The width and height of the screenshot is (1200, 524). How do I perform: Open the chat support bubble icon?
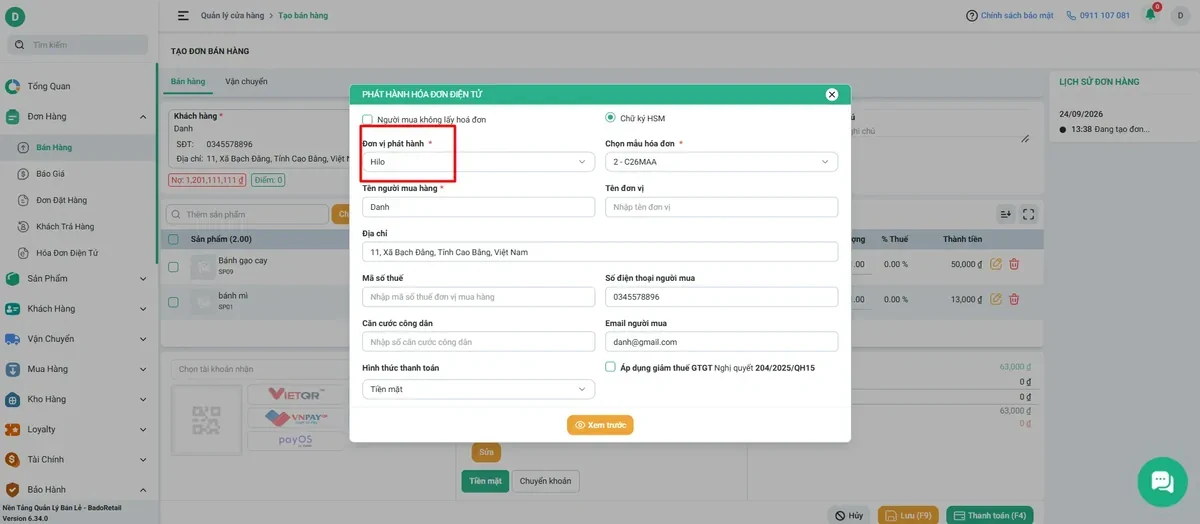[x=1162, y=482]
